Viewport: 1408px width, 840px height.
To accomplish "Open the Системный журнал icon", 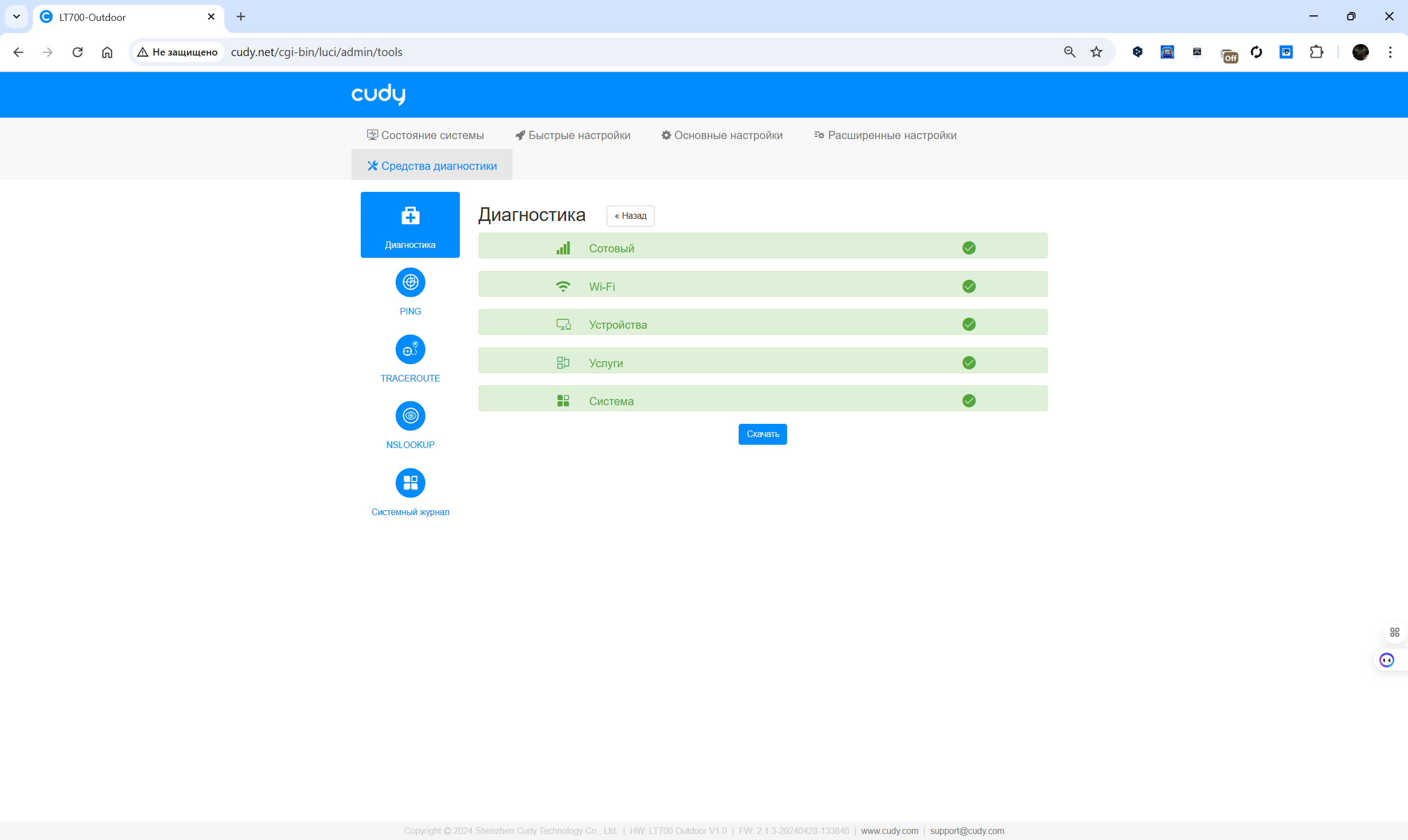I will click(x=410, y=483).
